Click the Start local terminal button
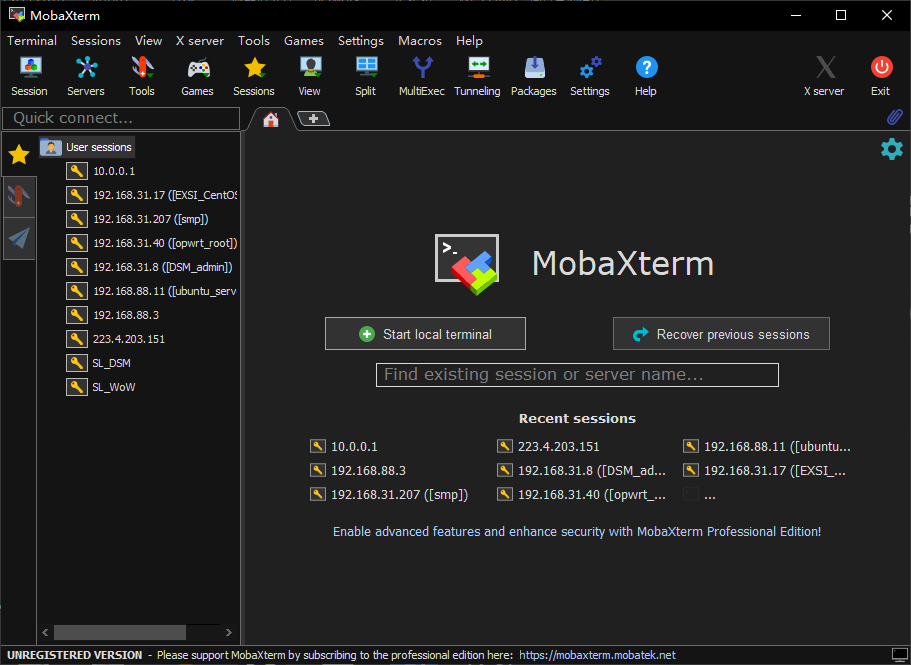 coord(425,334)
